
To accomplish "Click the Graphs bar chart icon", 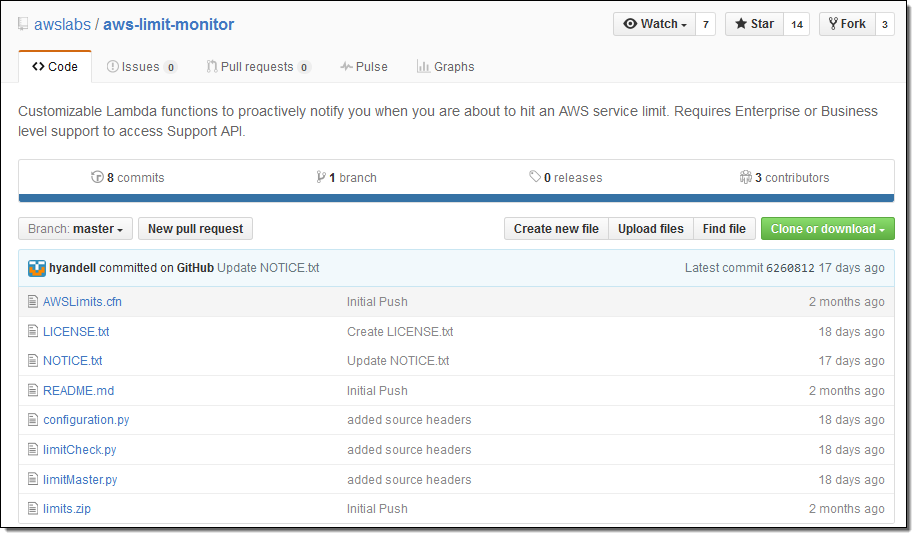I will coord(423,67).
